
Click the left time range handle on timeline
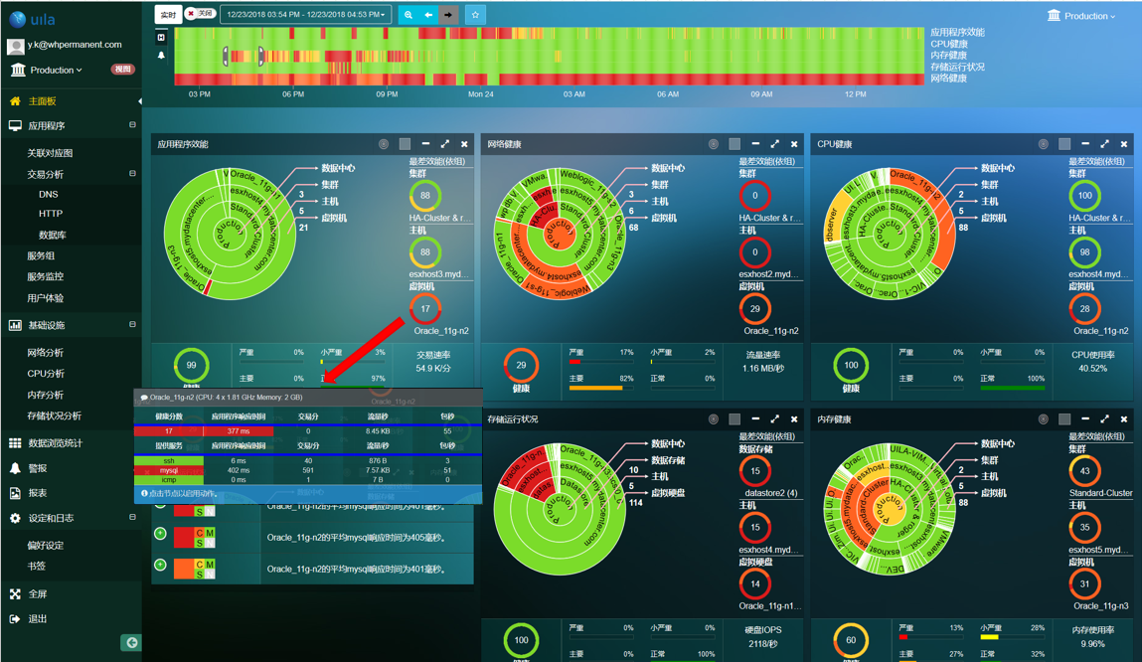click(x=226, y=57)
